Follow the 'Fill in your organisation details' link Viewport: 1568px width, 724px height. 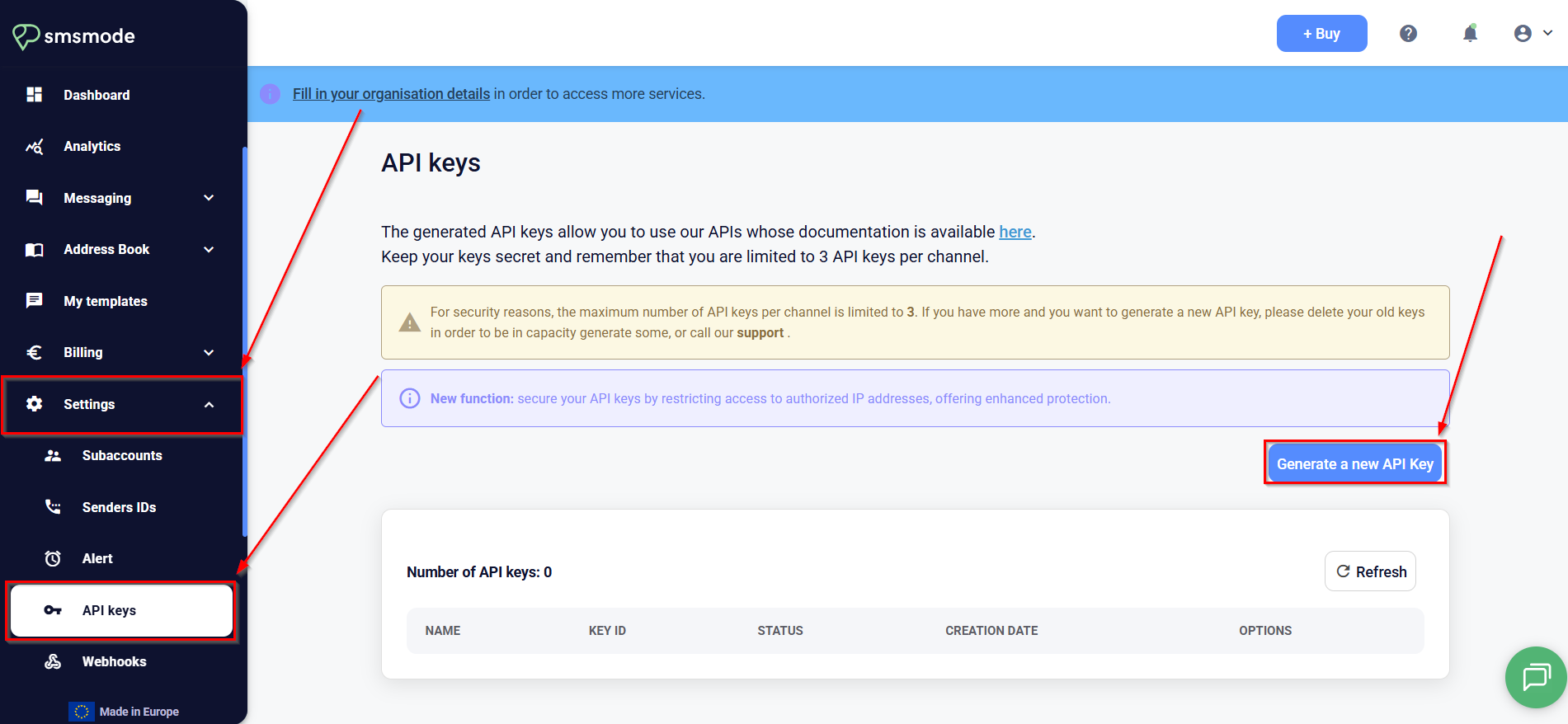coord(391,94)
